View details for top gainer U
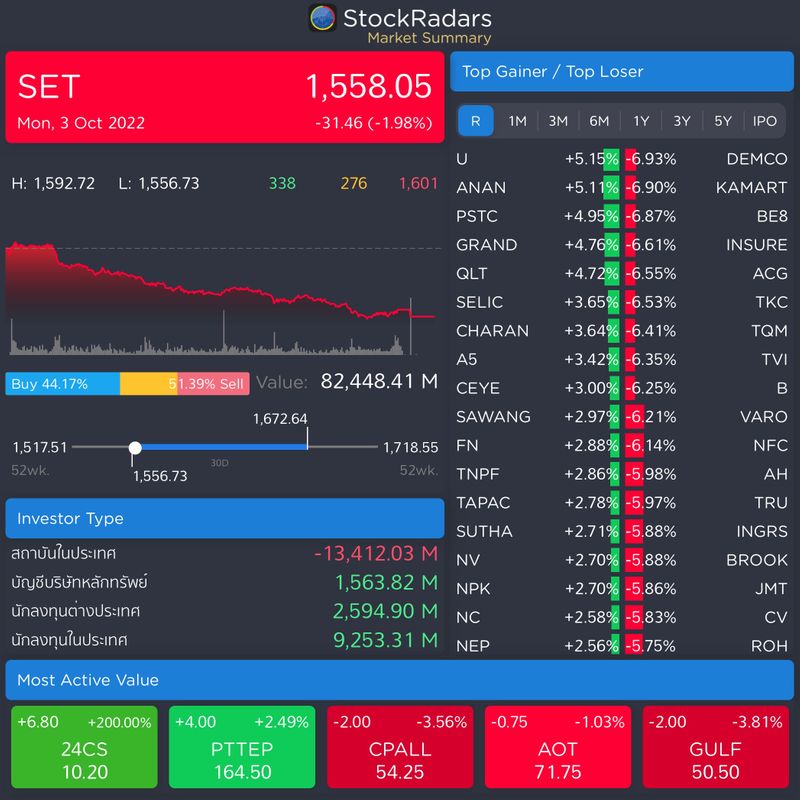 coord(464,158)
